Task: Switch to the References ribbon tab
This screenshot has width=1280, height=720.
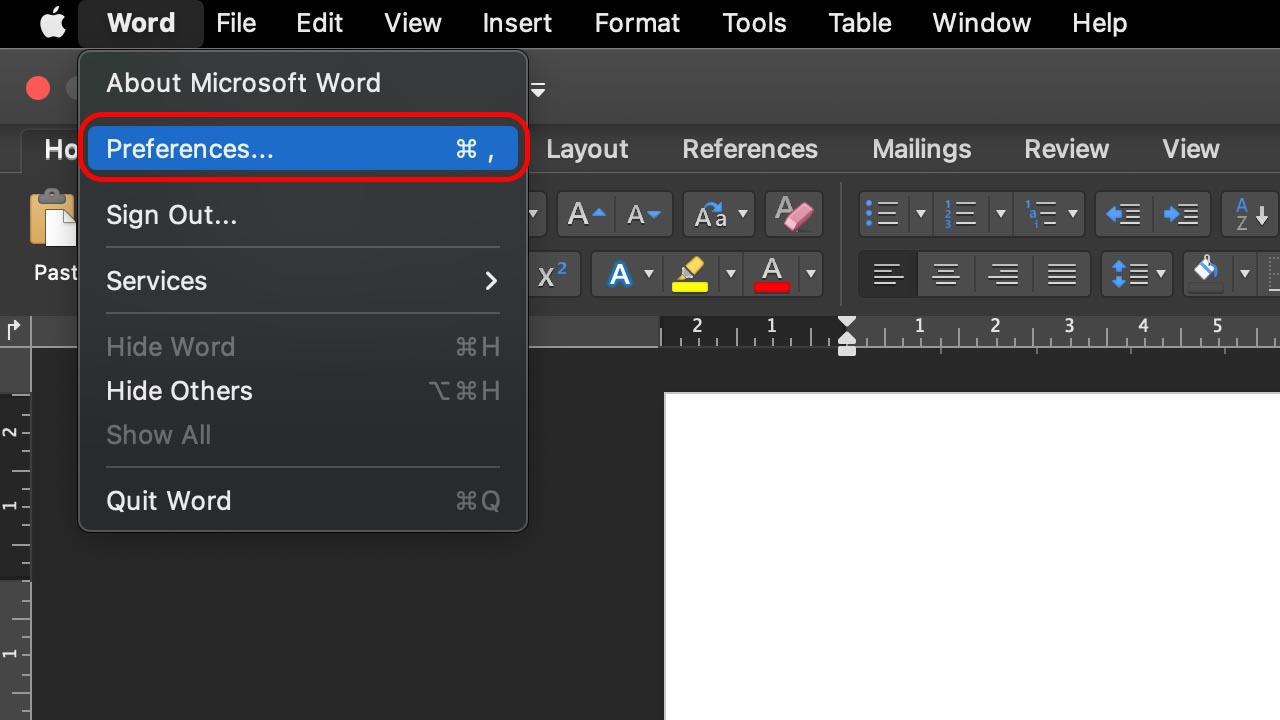Action: 750,149
